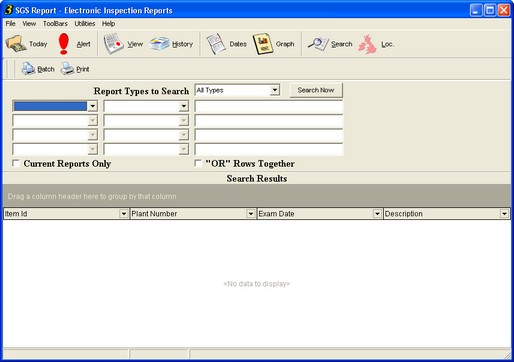The height and width of the screenshot is (362, 514).
Task: Open the Exam Date column filter dropdown
Action: 377,214
